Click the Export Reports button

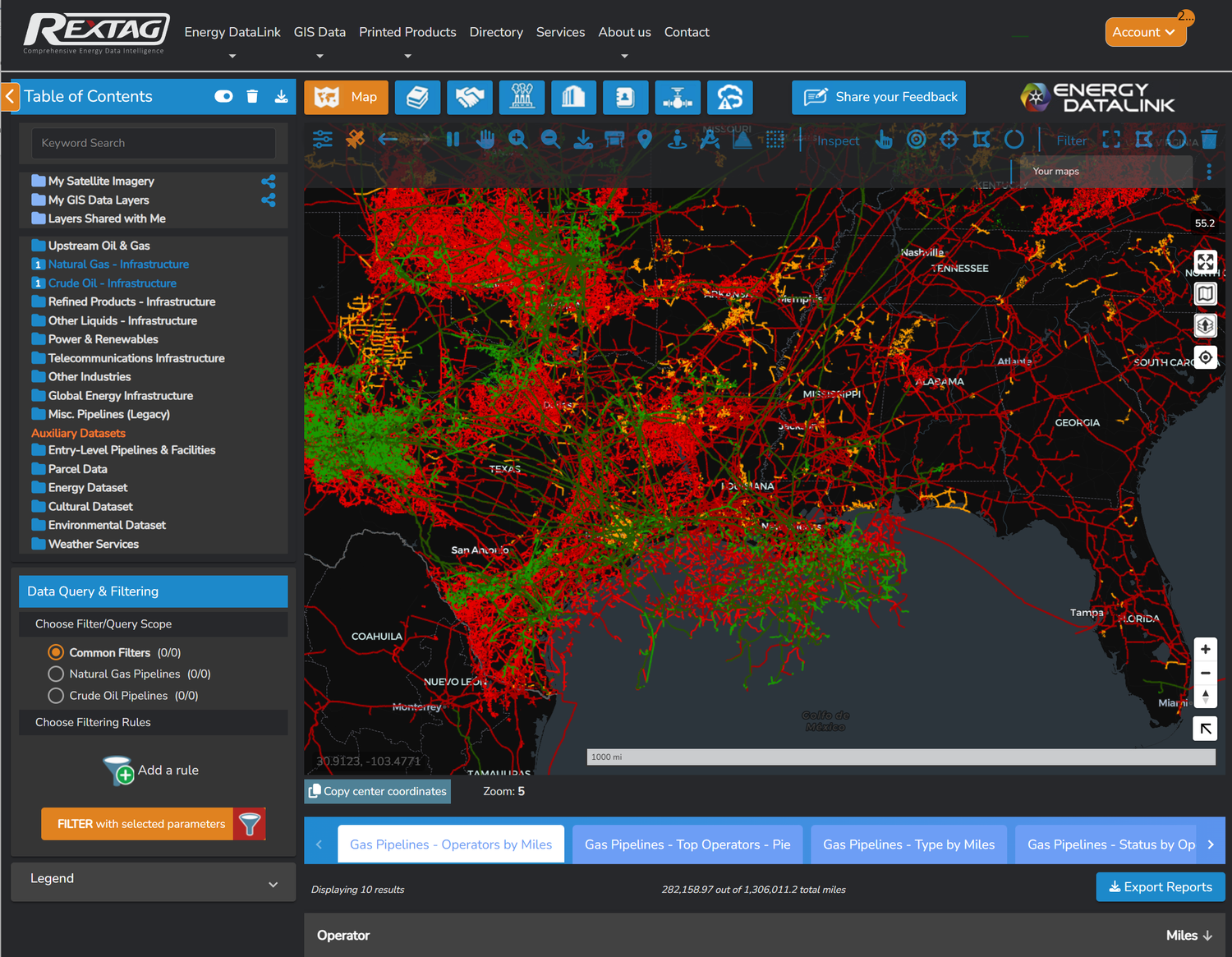tap(1160, 886)
